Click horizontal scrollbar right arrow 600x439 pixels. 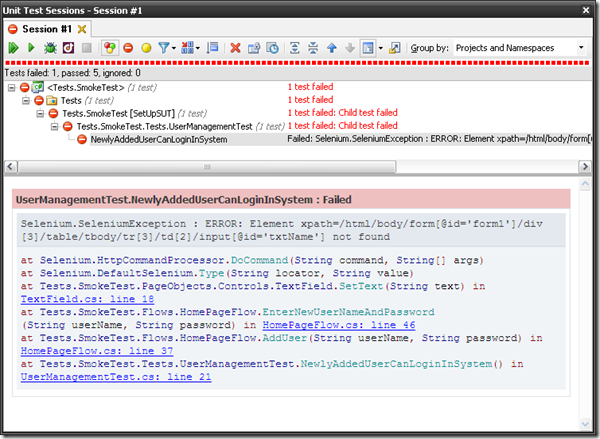585,167
